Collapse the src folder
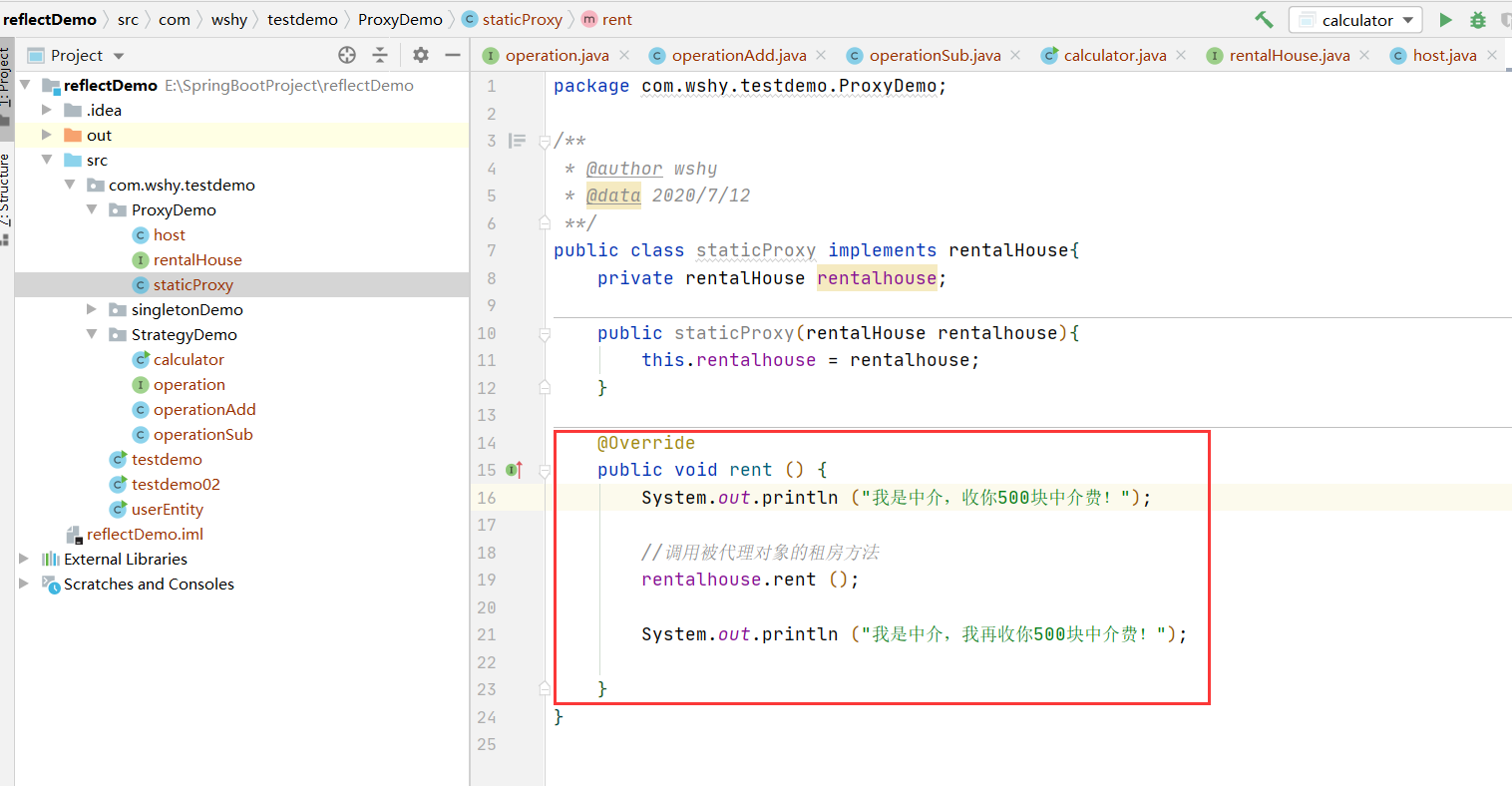The width and height of the screenshot is (1512, 786). [x=47, y=160]
